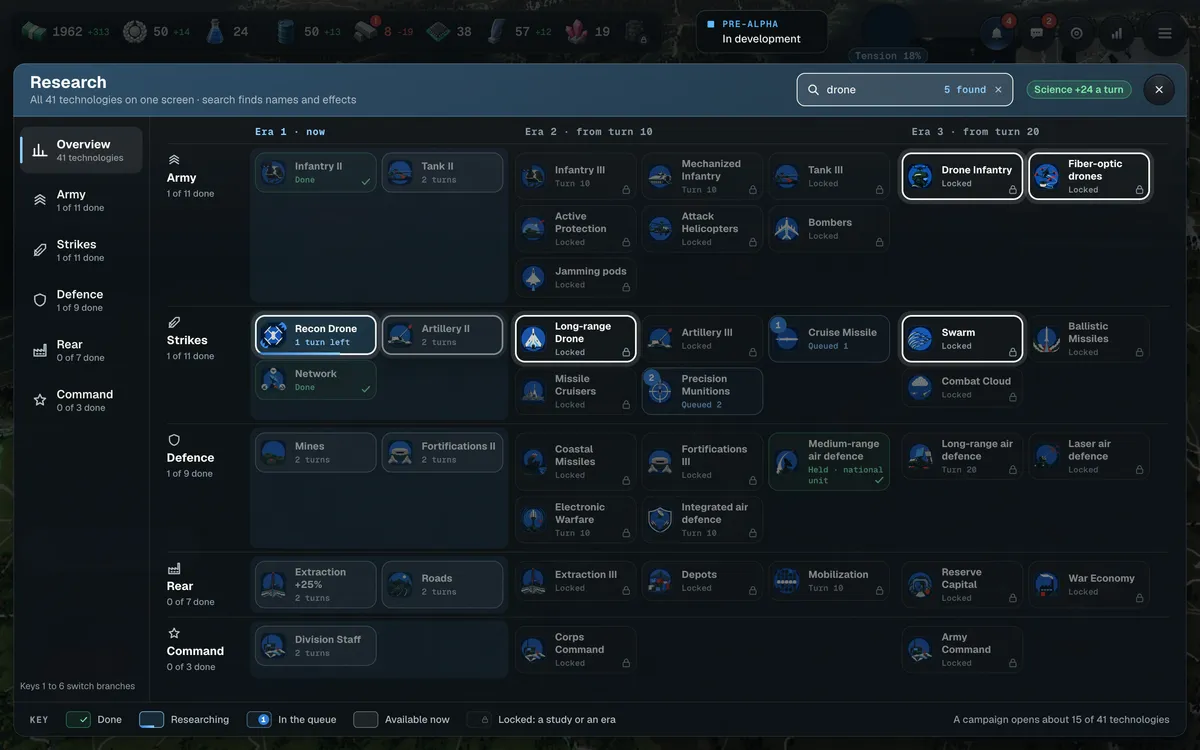Click the Swarm technology icon
Viewport: 1200px width, 750px height.
tap(920, 339)
